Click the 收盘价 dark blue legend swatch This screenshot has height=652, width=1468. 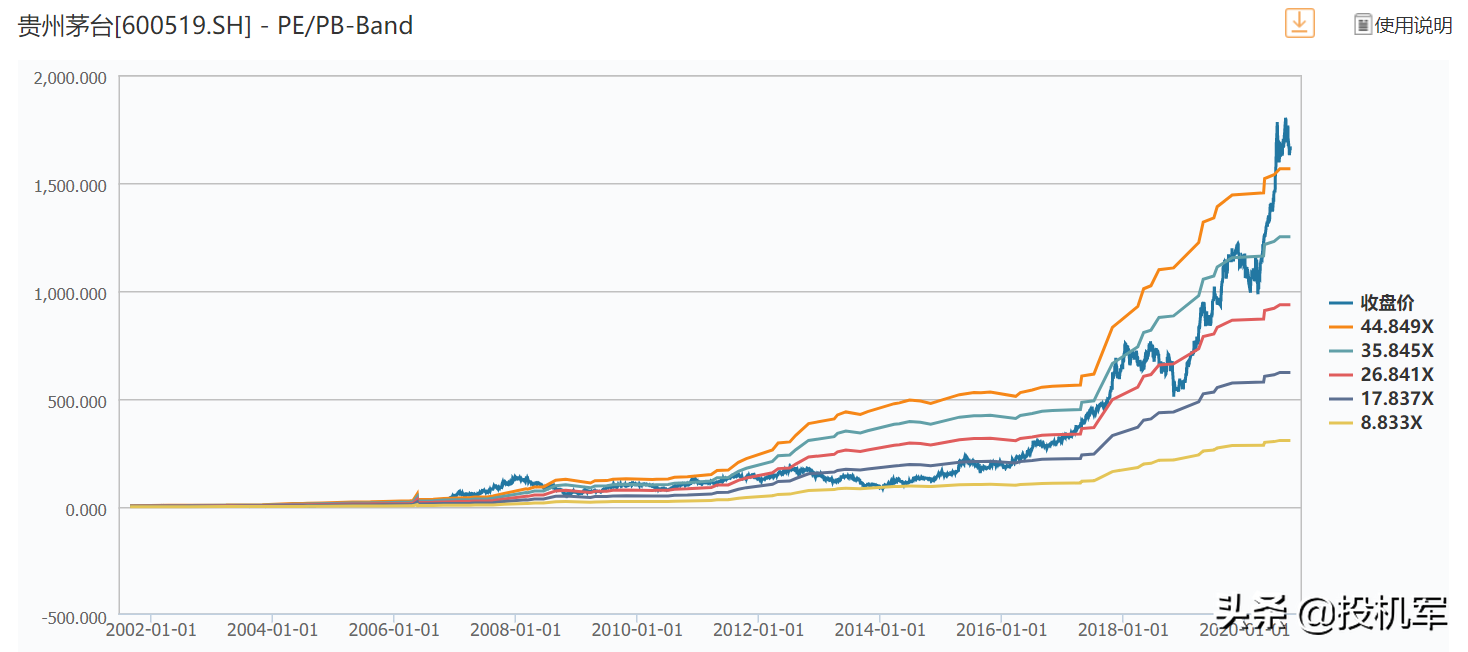[x=1341, y=303]
